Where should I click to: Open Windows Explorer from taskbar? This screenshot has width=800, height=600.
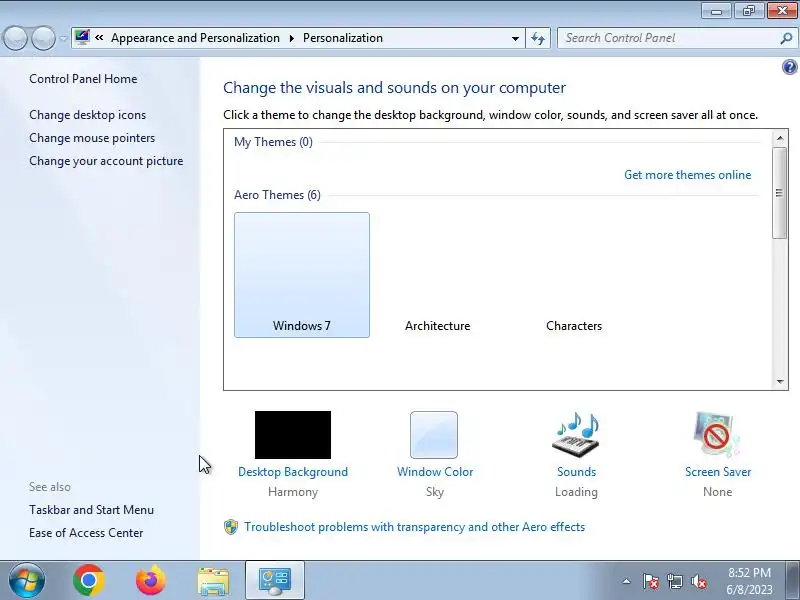pos(213,581)
